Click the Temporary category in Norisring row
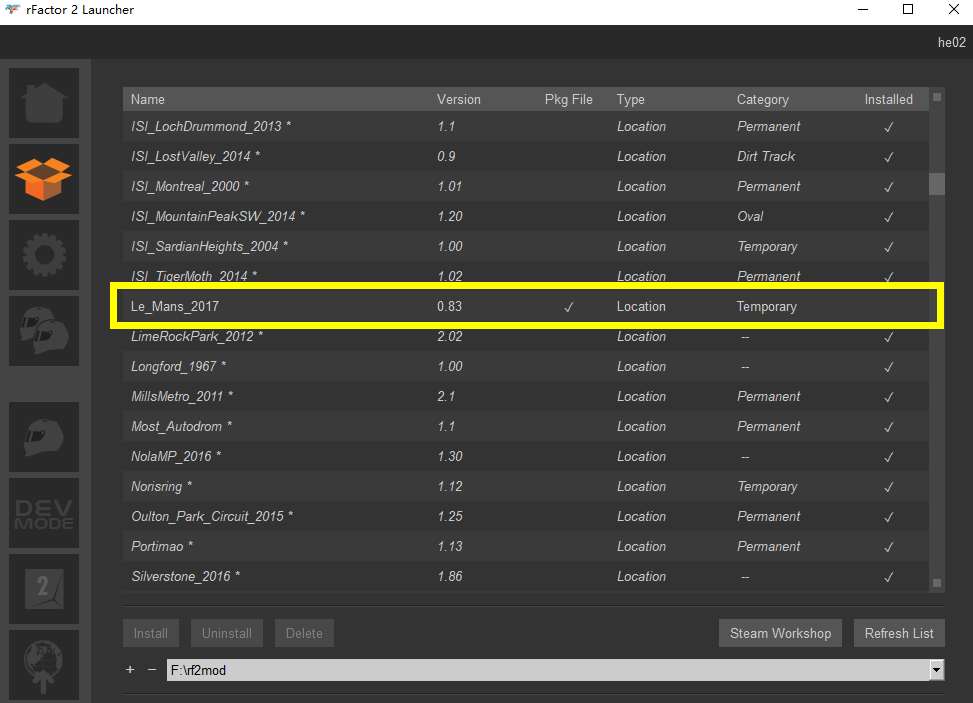The height and width of the screenshot is (703, 973). 767,486
